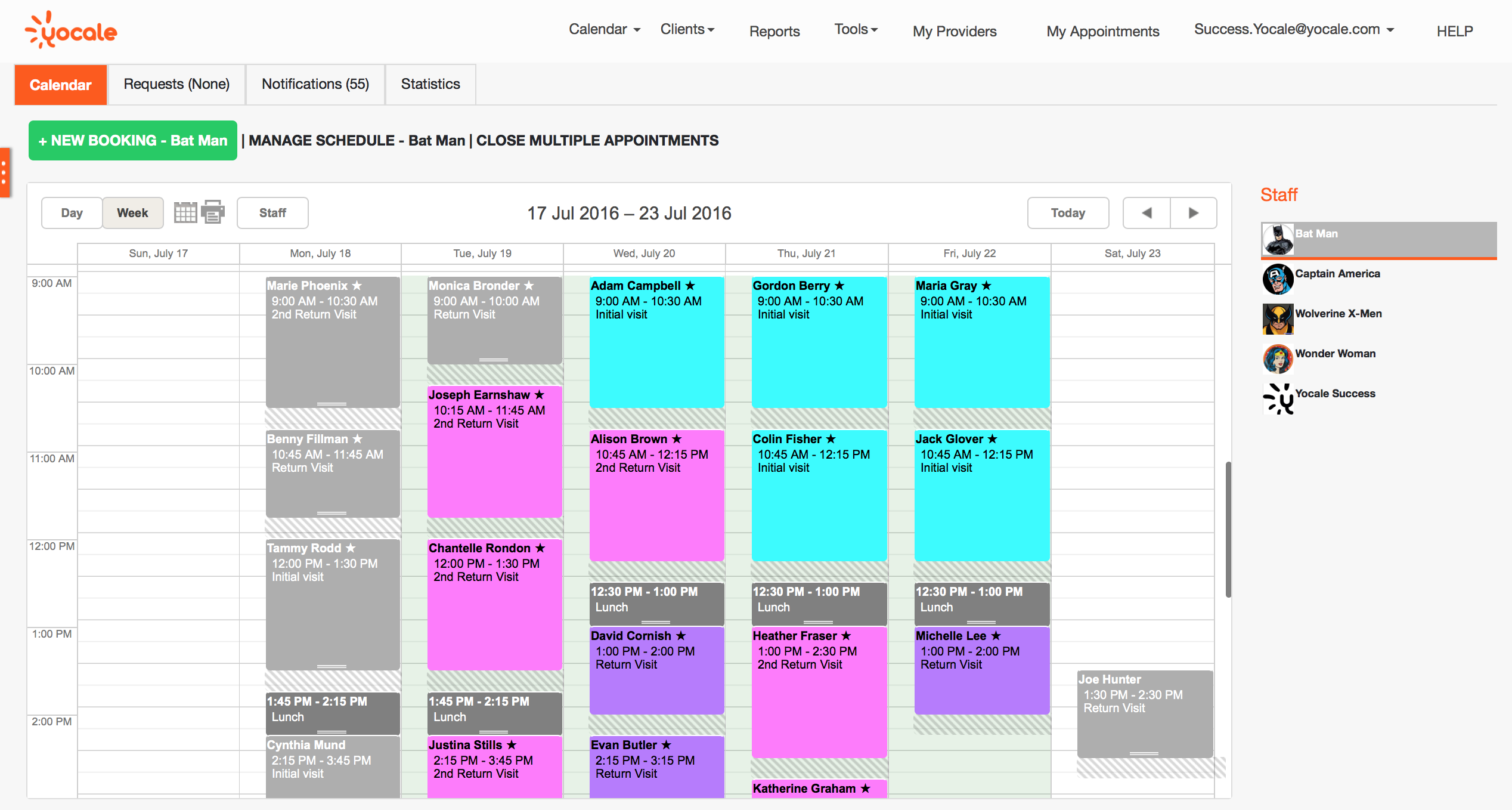Click the next week arrow
Viewport: 1512px width, 810px height.
pos(1193,213)
